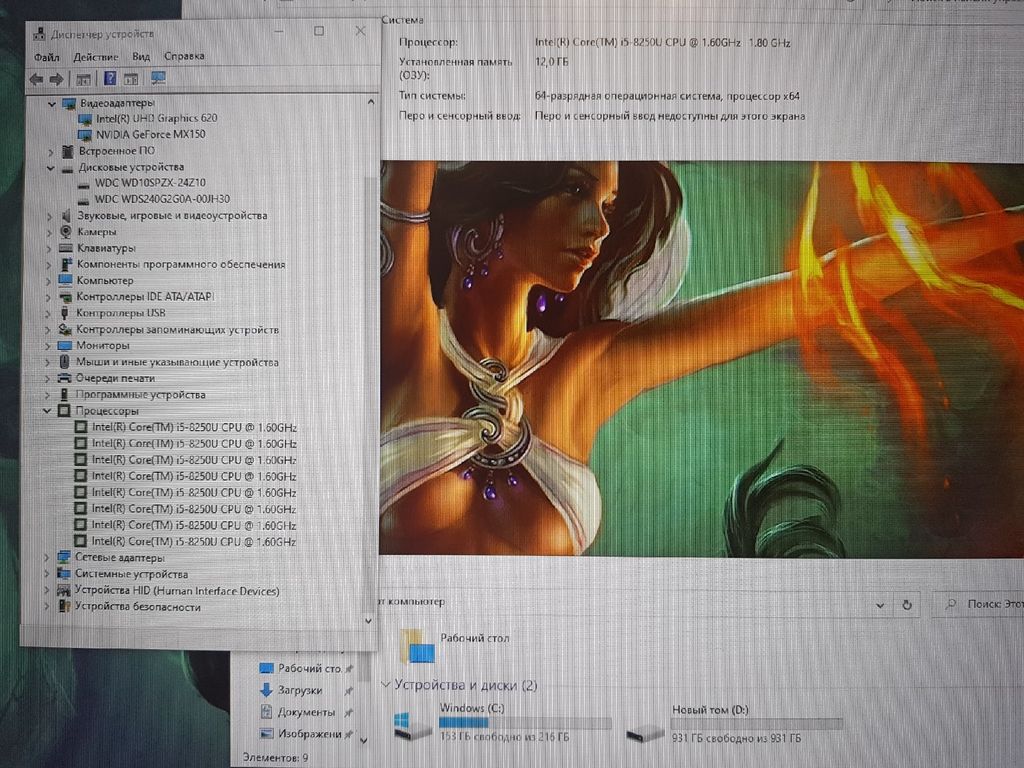Select Изображения in Explorer sidebar
The width and height of the screenshot is (1024, 768).
click(x=301, y=734)
